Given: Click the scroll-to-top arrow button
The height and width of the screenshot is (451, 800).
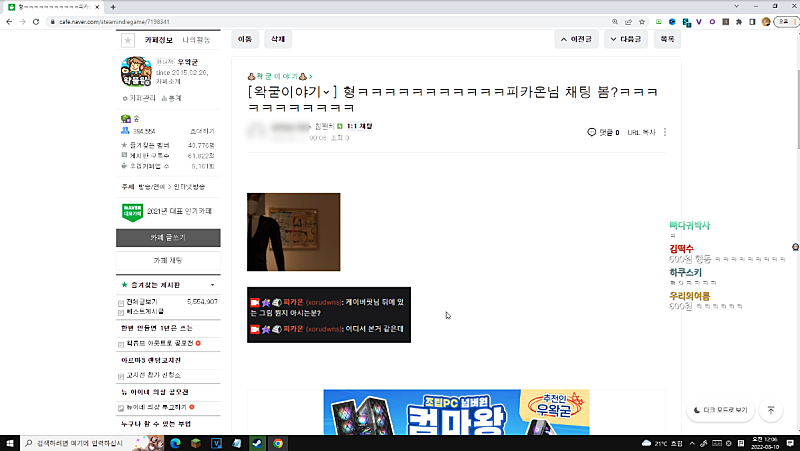Looking at the screenshot, I should click(x=771, y=410).
